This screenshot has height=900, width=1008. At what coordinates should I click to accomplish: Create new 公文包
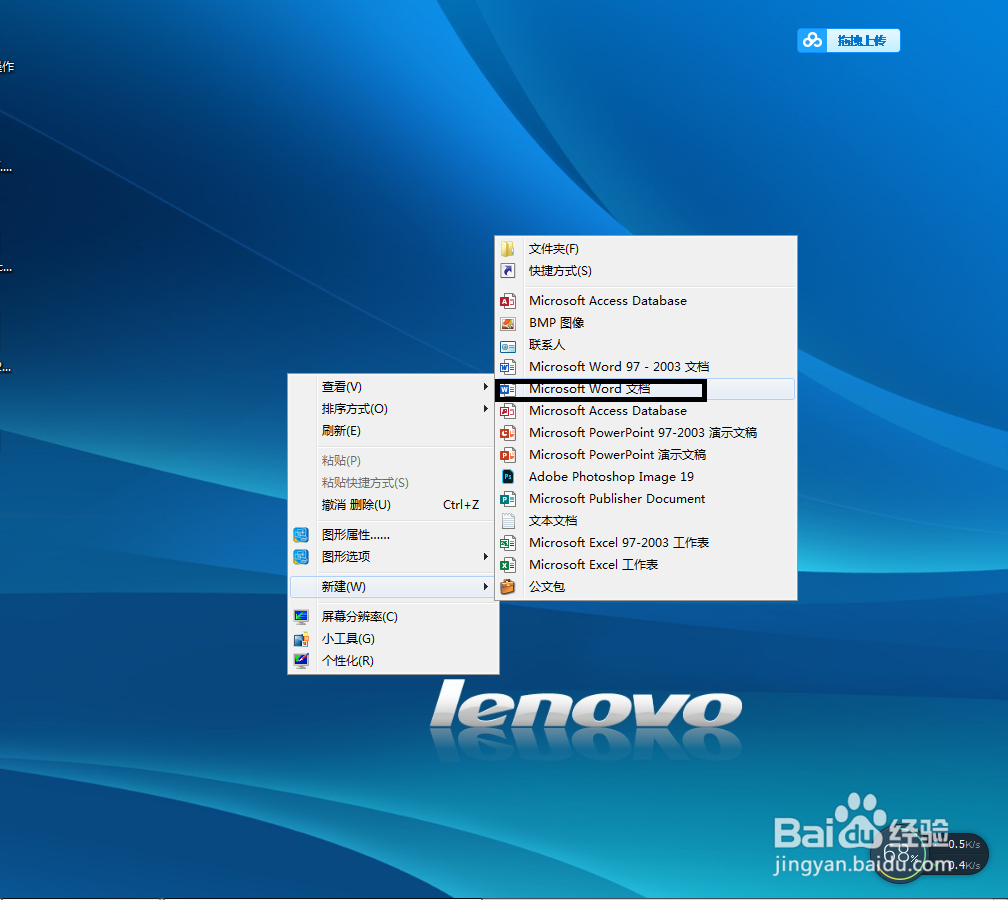point(645,586)
